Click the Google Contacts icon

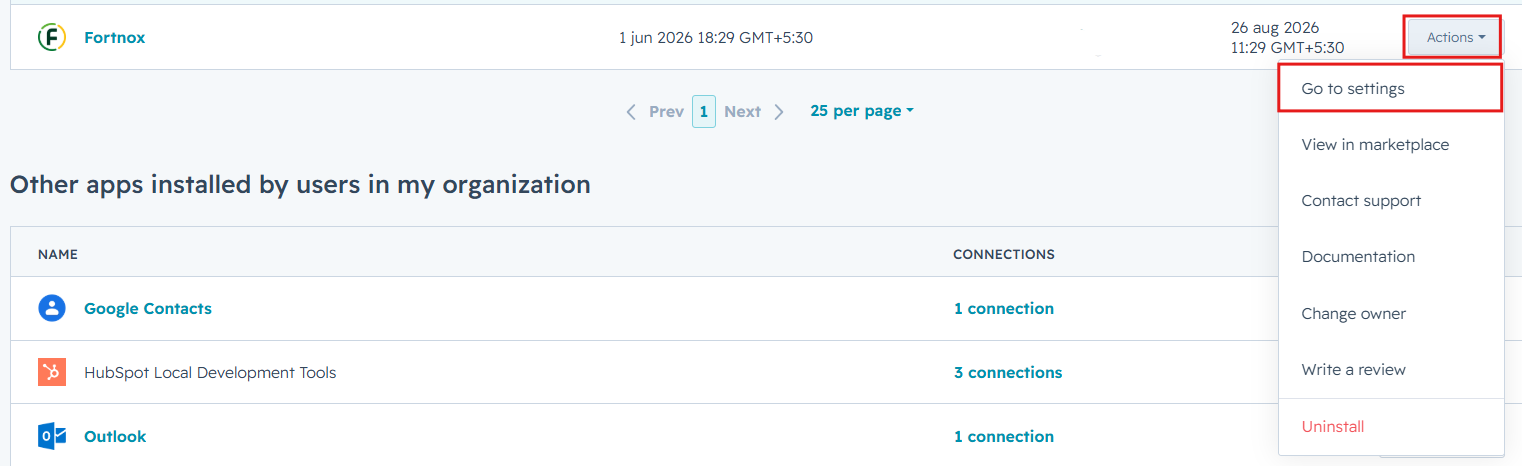(52, 308)
